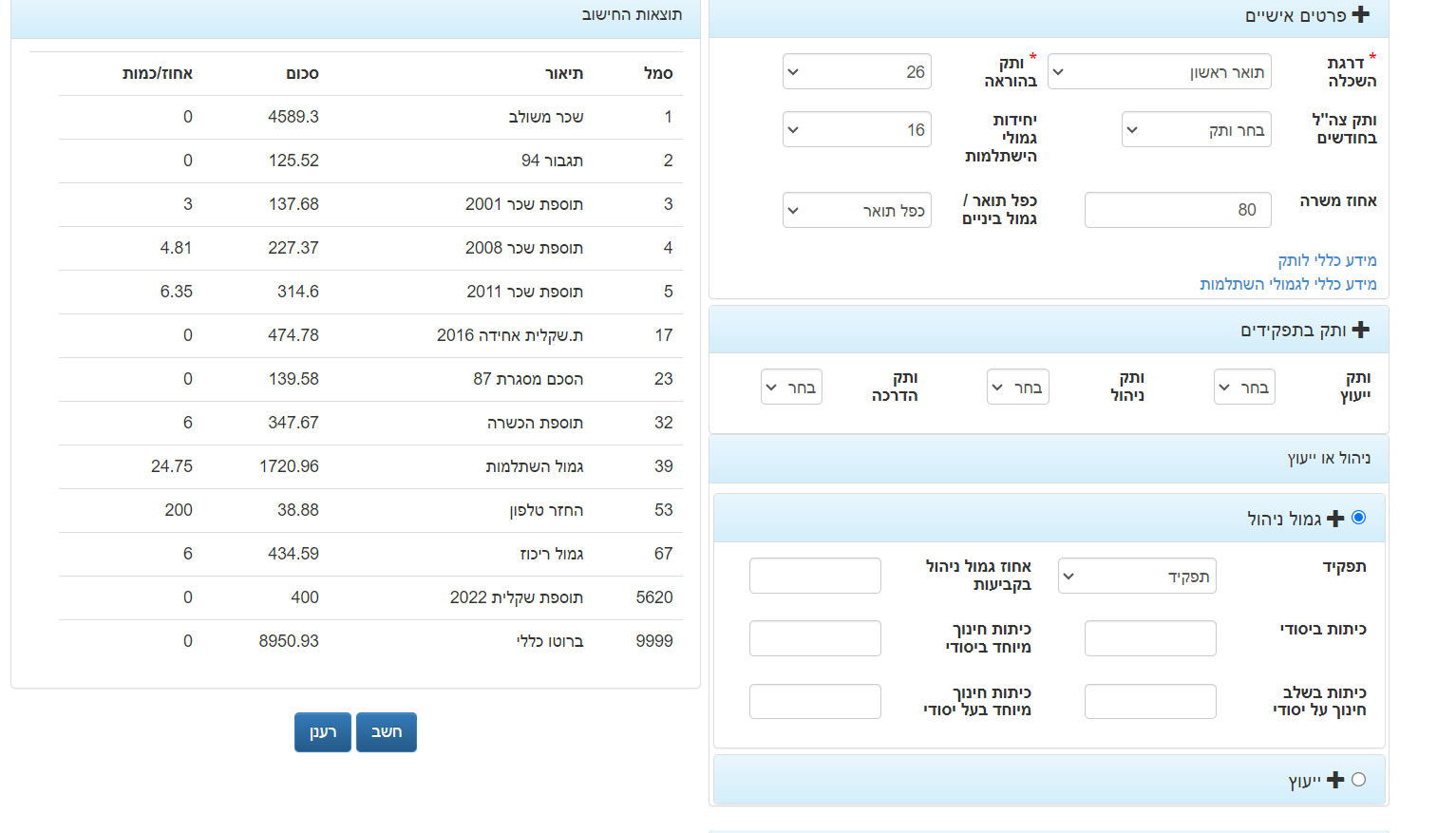
Task: Click the percentage value 24.75
Action: pyautogui.click(x=172, y=466)
